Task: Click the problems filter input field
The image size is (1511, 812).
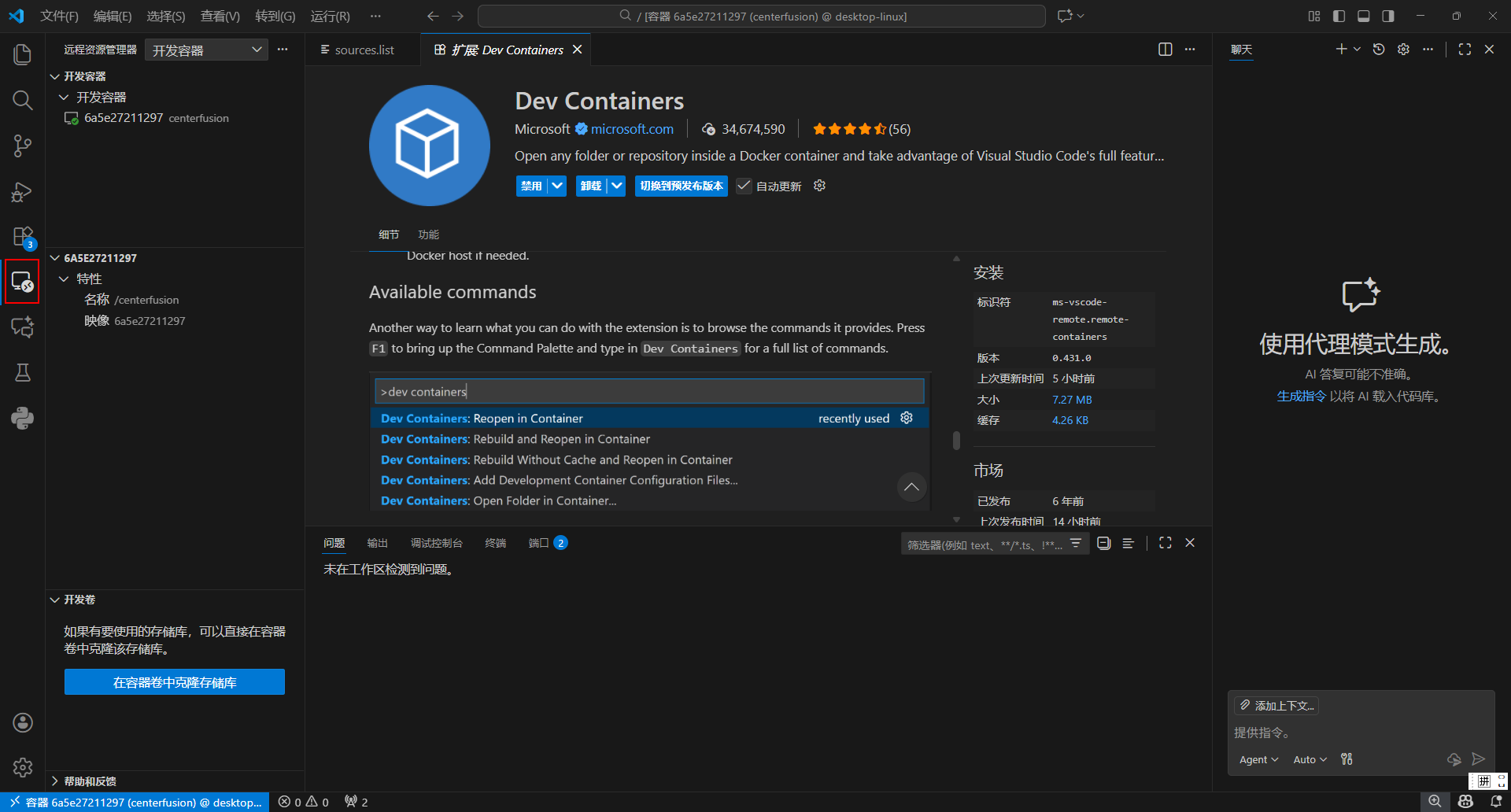Action: pos(985,544)
